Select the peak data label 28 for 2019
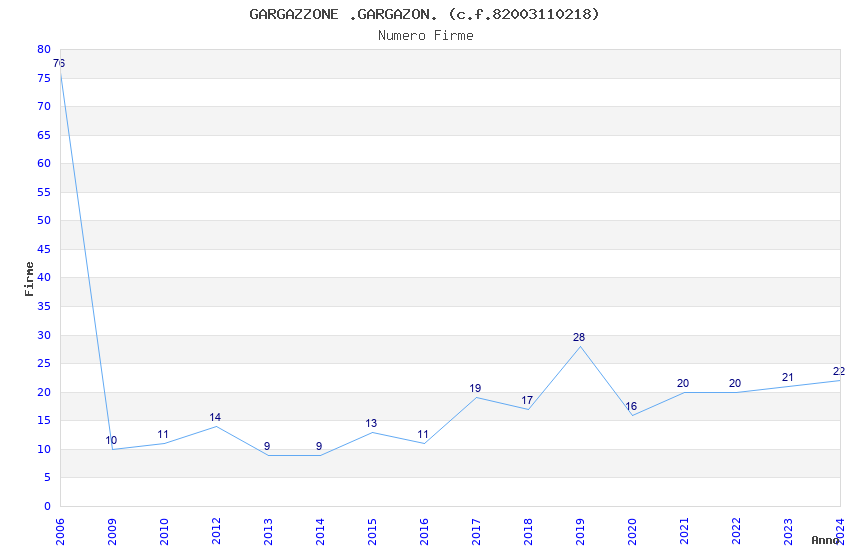850x550 pixels. click(579, 338)
